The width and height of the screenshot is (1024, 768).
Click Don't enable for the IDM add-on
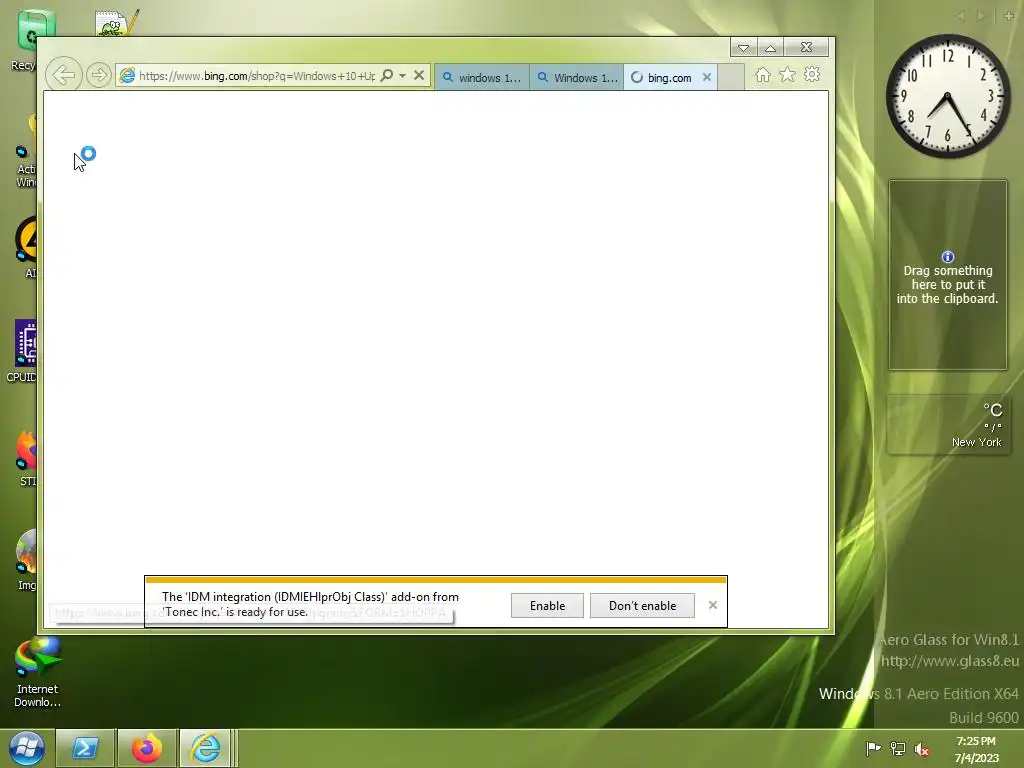(x=643, y=605)
